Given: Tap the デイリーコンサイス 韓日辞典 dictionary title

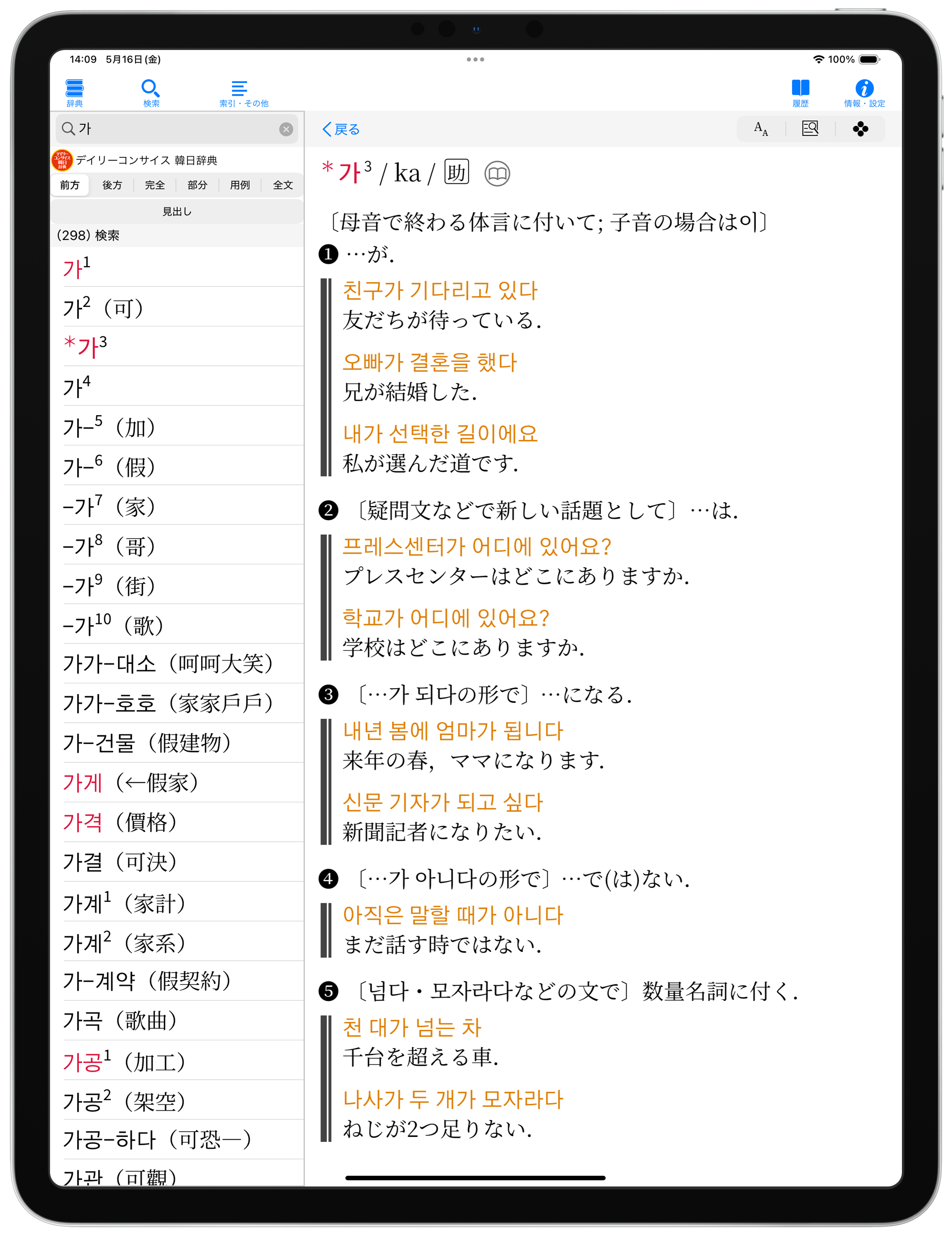Looking at the screenshot, I should tap(146, 160).
